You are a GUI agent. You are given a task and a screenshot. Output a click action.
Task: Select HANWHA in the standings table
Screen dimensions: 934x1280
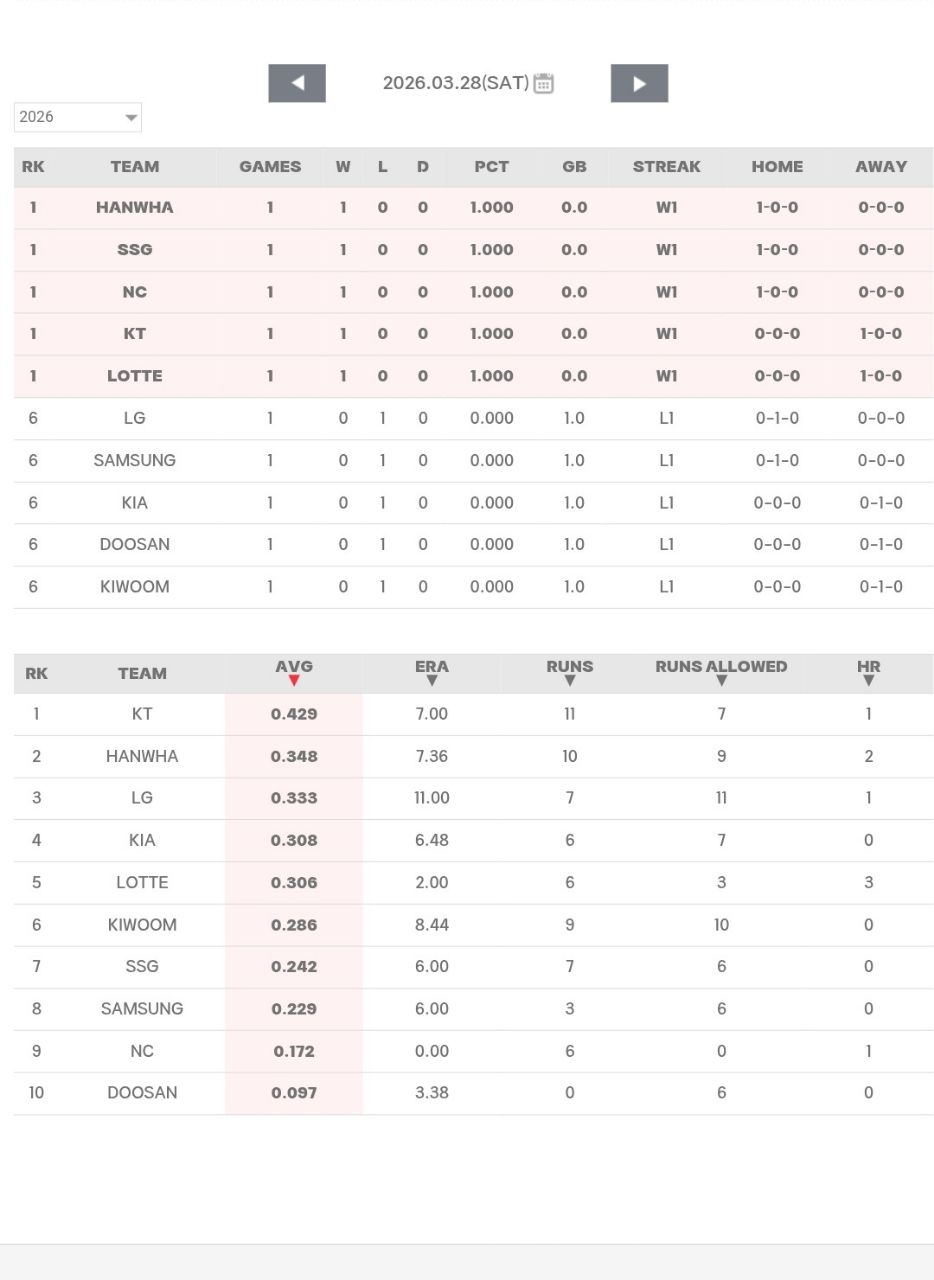135,208
